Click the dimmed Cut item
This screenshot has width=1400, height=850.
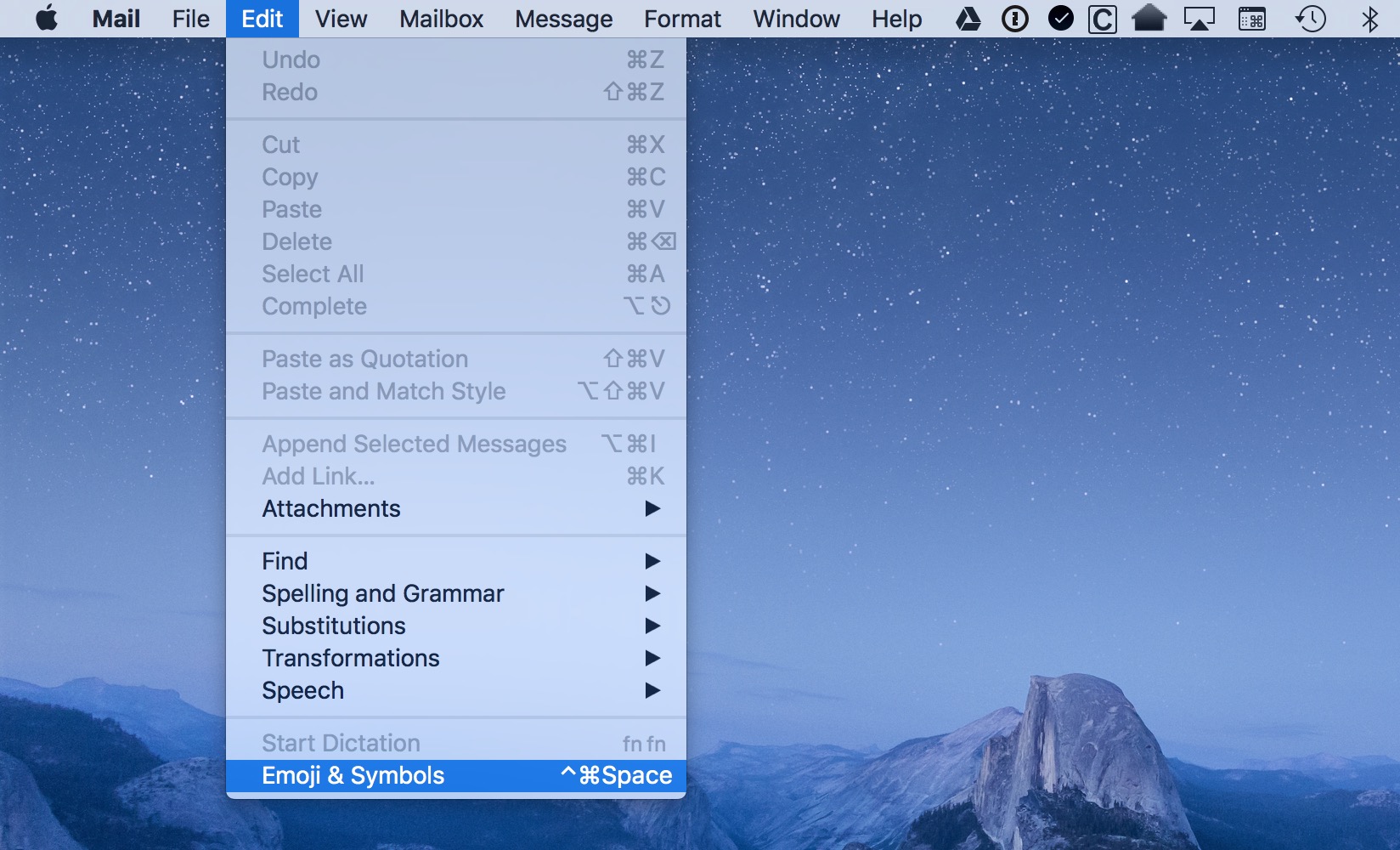456,144
